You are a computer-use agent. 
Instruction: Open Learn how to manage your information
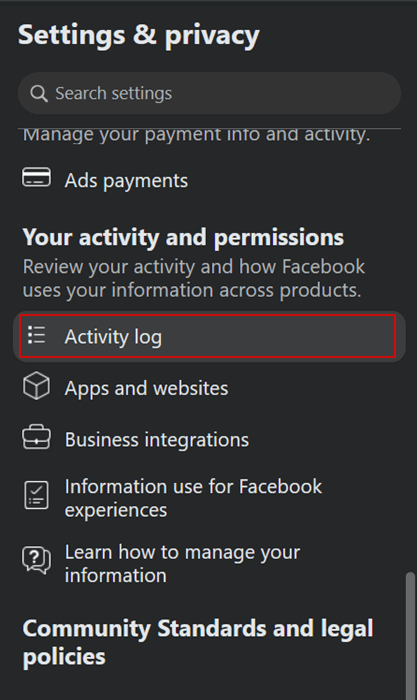182,564
